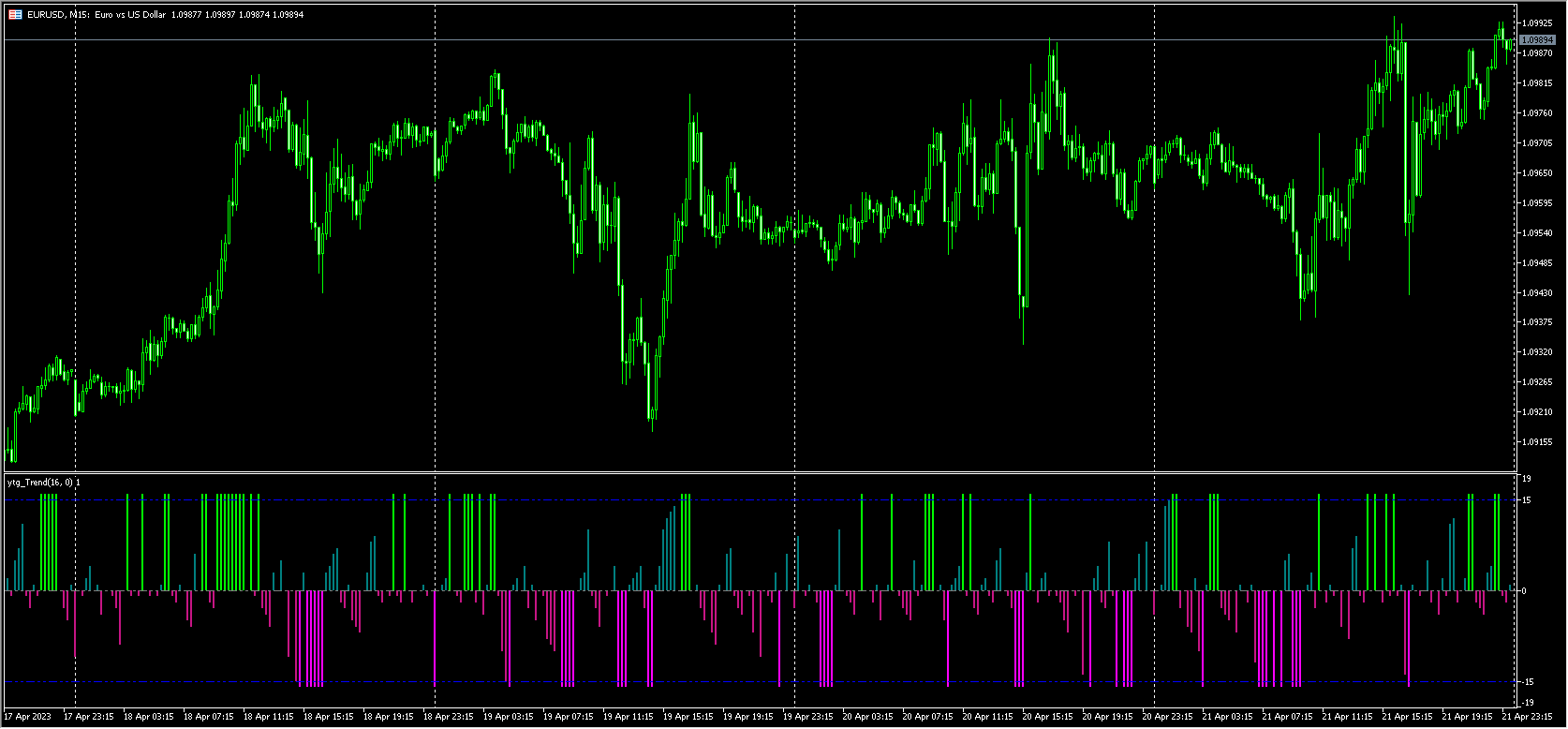This screenshot has width=1568, height=729.
Task: Click the current price label 1.09894
Action: pyautogui.click(x=1537, y=39)
